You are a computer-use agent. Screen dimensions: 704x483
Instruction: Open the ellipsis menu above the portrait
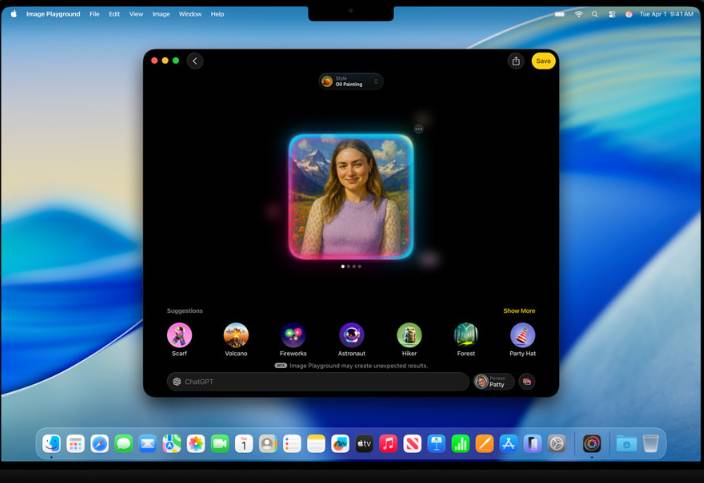418,129
